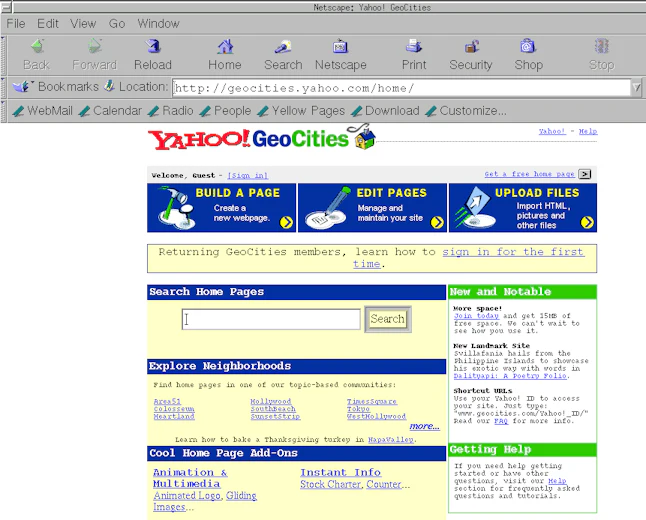This screenshot has height=520, width=646.
Task: Open the Tokyo neighborhood link
Action: [358, 409]
